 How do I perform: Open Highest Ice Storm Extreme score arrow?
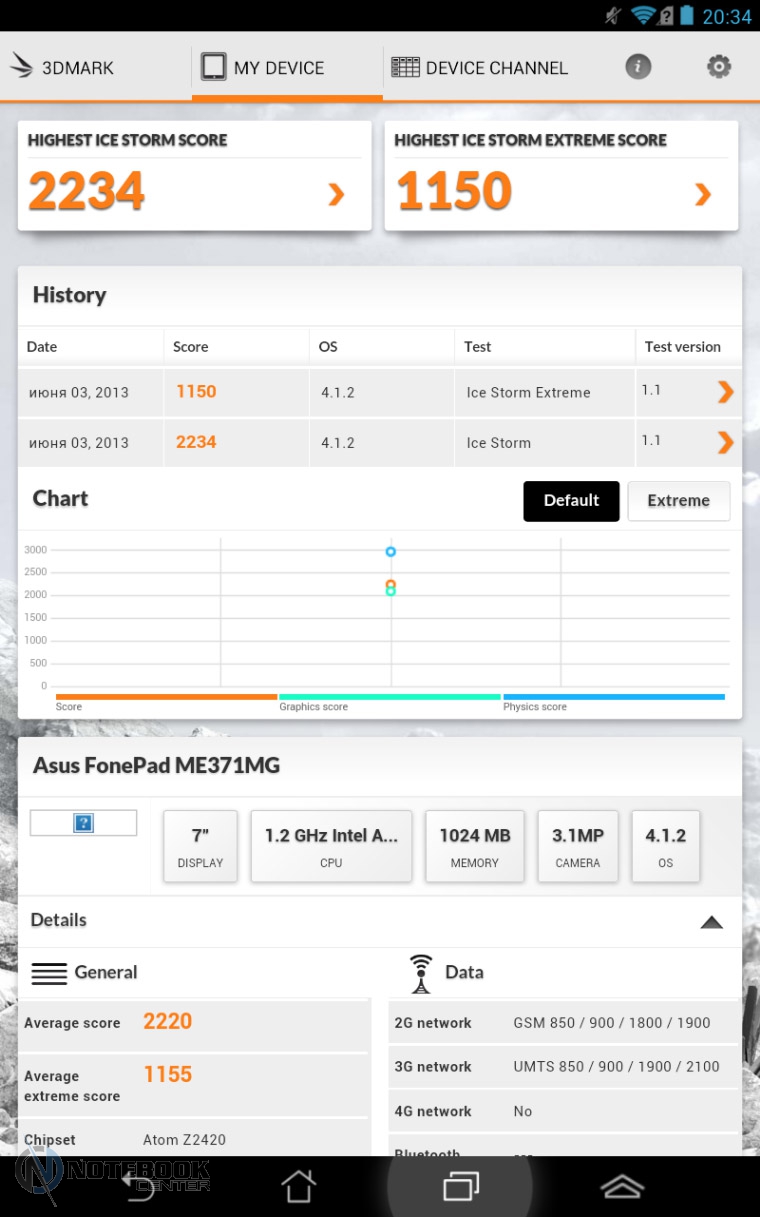(x=703, y=194)
